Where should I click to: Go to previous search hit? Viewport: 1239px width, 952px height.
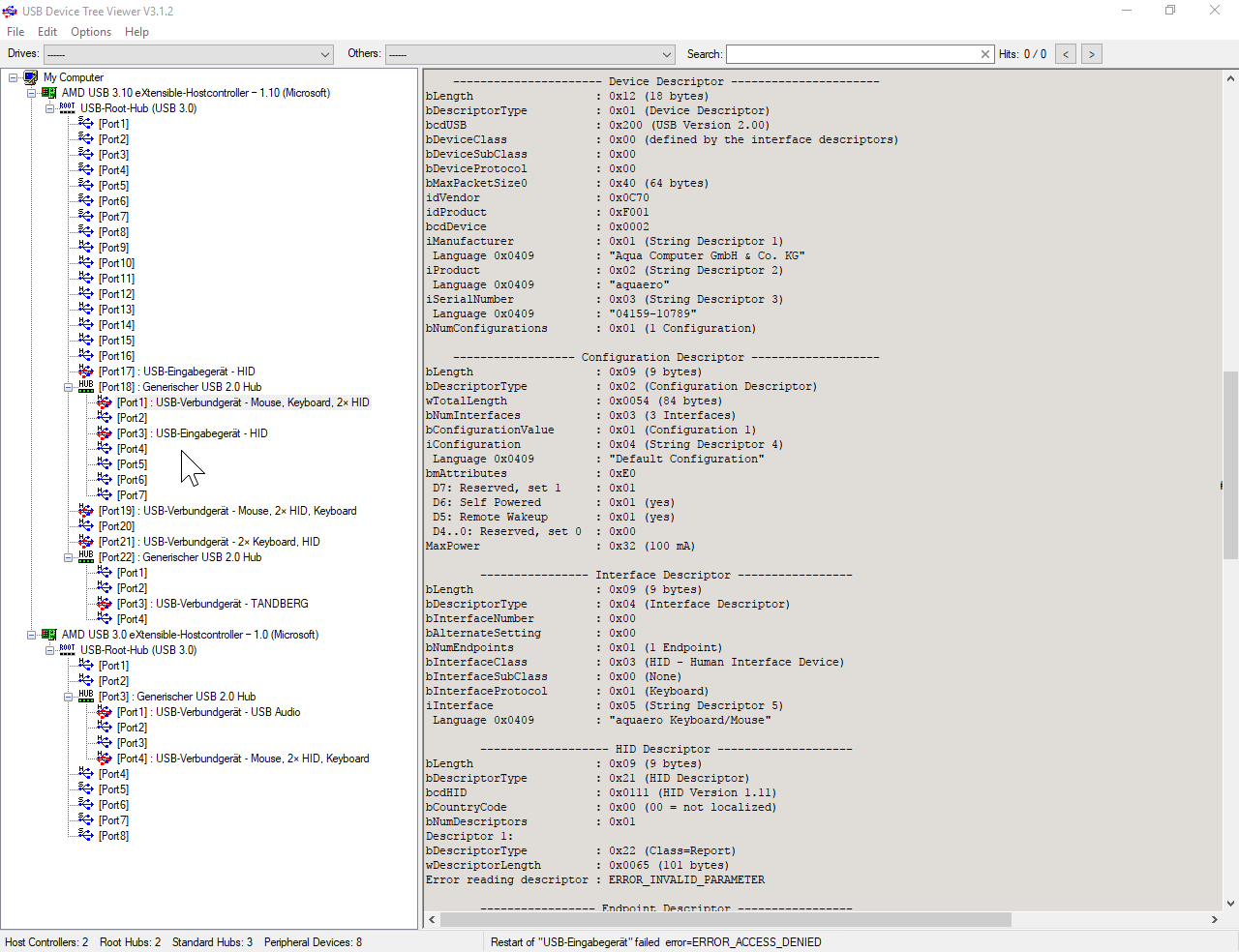[1066, 54]
